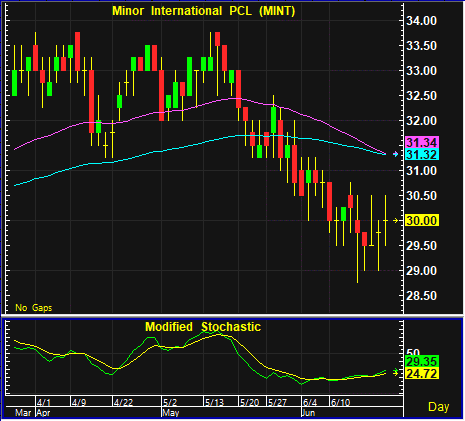This screenshot has height=421, width=465.
Task: Click the 4/9 date marker
Action: (x=79, y=402)
